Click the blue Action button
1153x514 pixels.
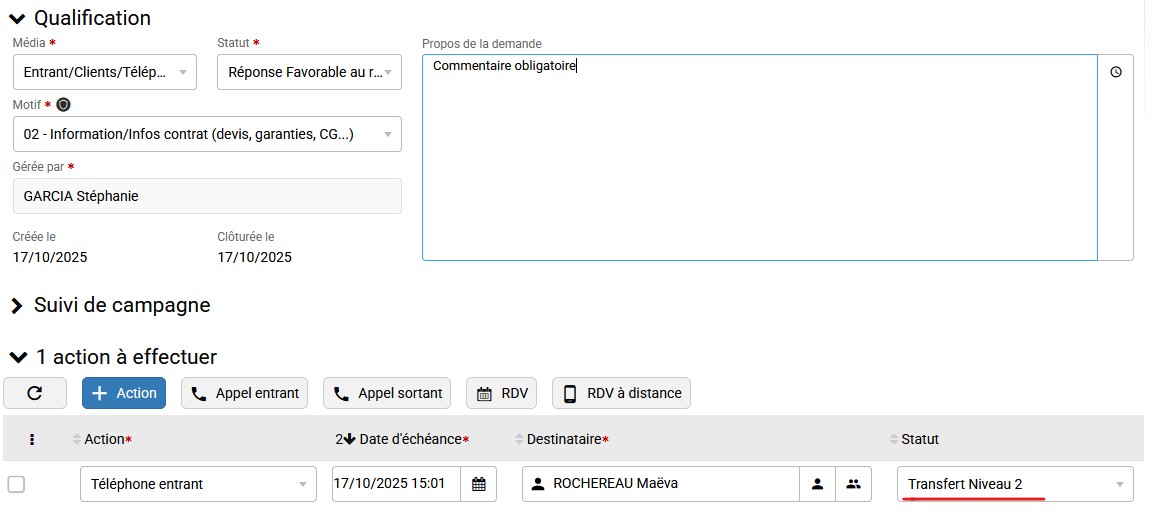pyautogui.click(x=124, y=393)
